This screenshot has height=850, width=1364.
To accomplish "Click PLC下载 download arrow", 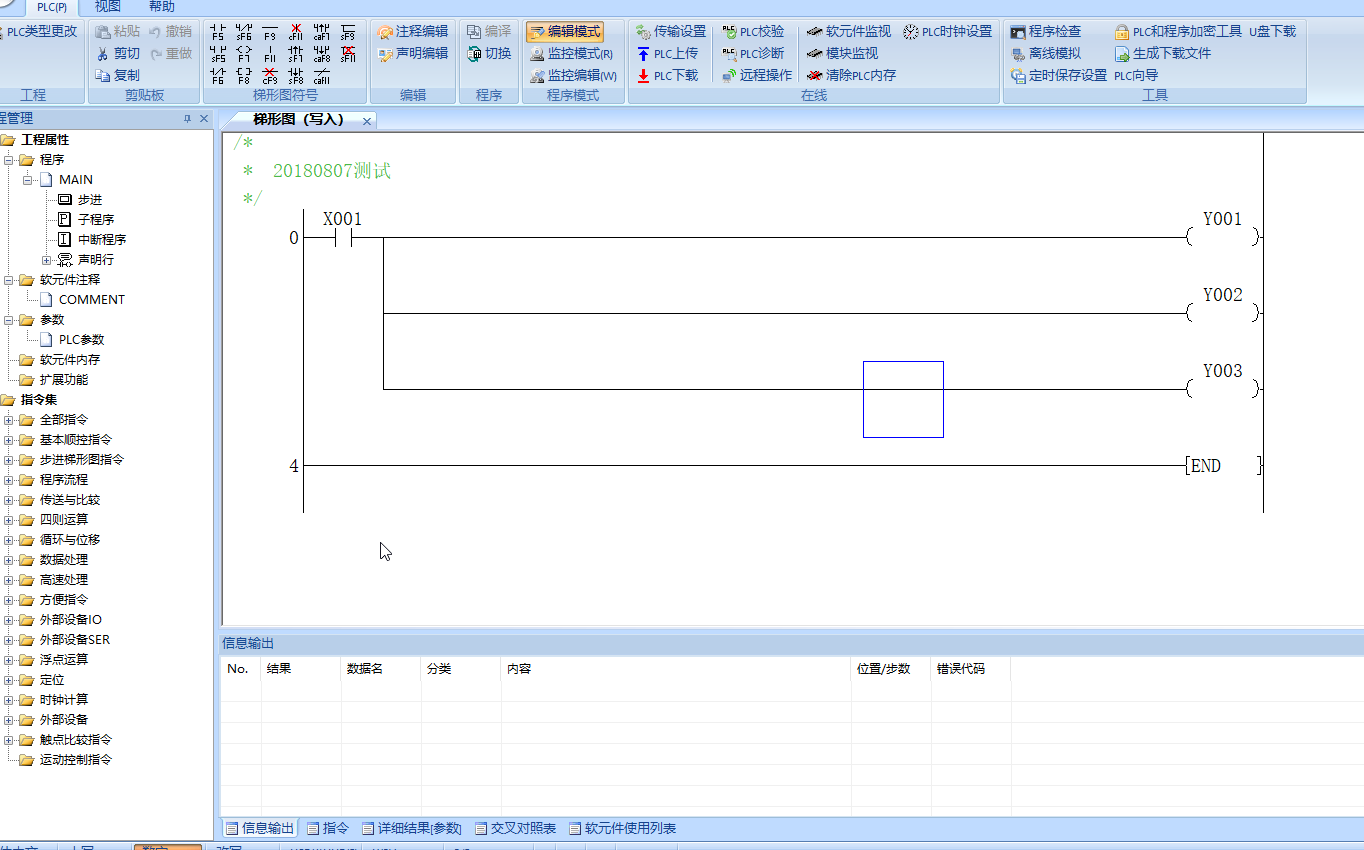I will point(667,75).
